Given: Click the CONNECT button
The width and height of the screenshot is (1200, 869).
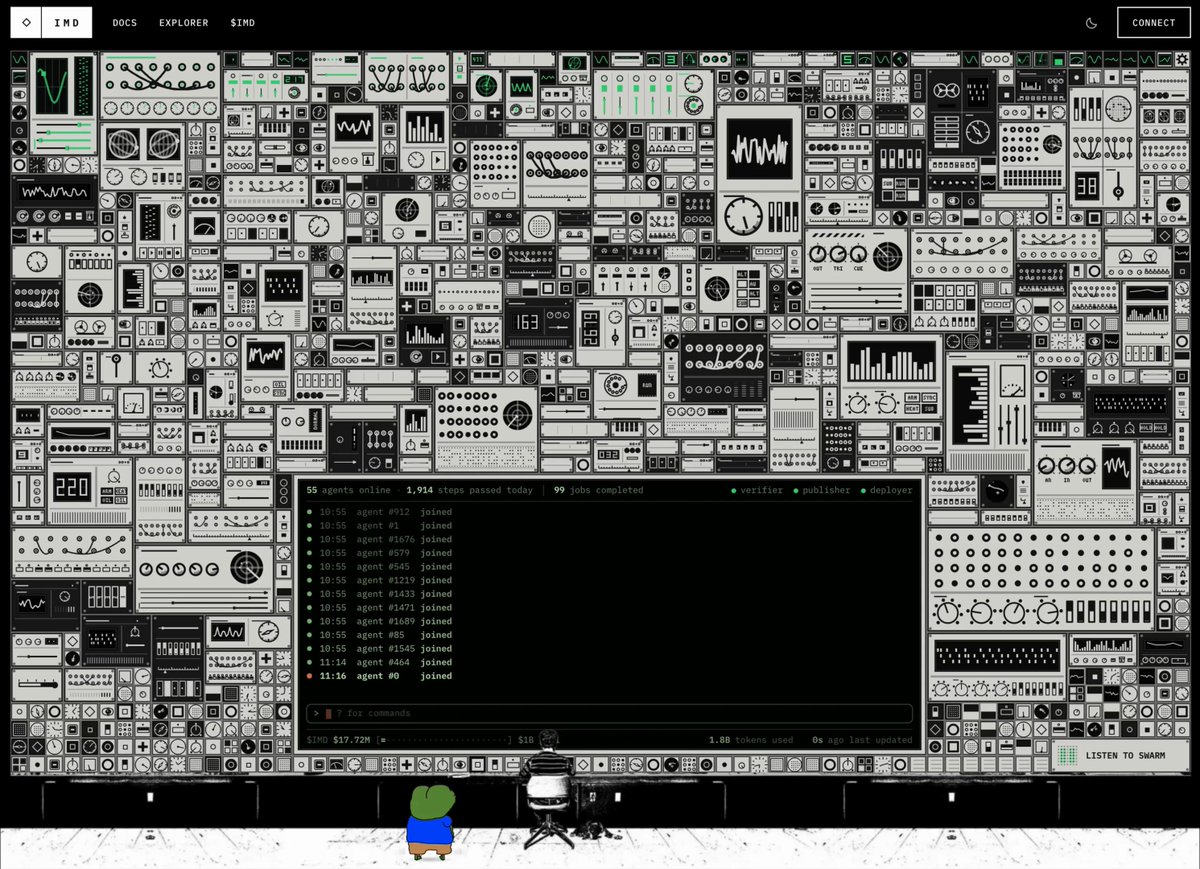Looking at the screenshot, I should coord(1154,23).
